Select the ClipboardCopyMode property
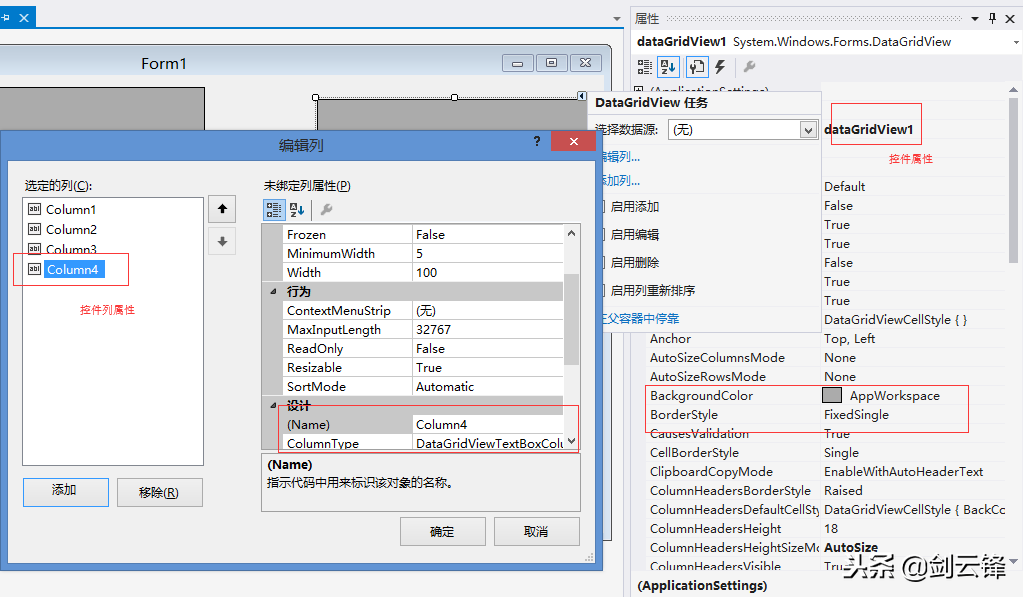Screen dimensions: 1023x597 [x=711, y=472]
